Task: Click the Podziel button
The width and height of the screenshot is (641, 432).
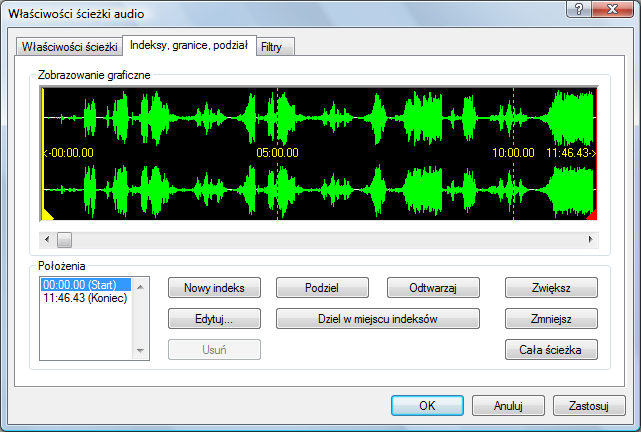Action: coord(322,288)
